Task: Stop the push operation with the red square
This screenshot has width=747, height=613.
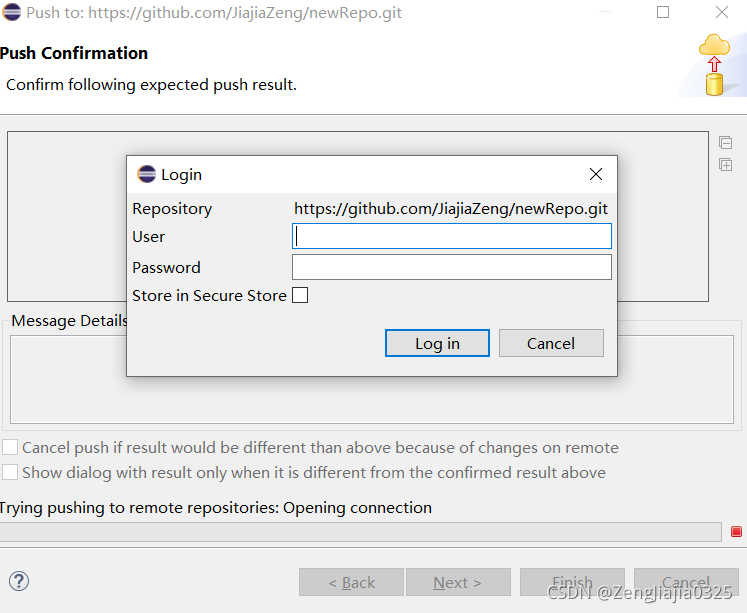Action: click(736, 531)
